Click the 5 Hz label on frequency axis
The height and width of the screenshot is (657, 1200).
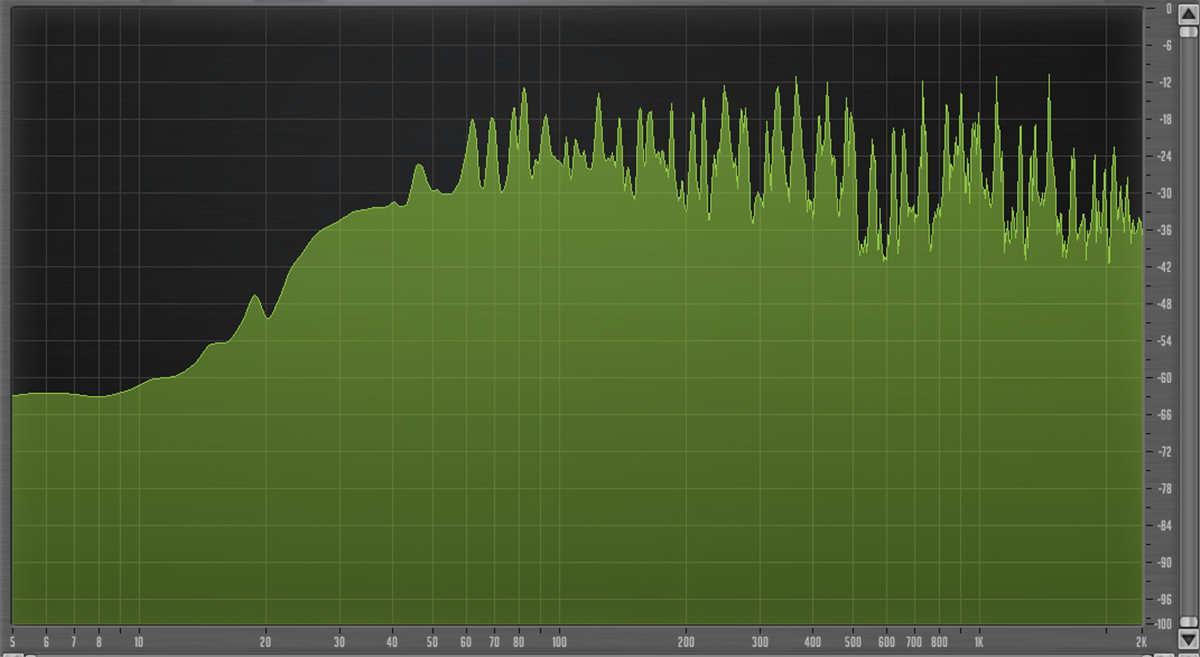click(x=12, y=641)
